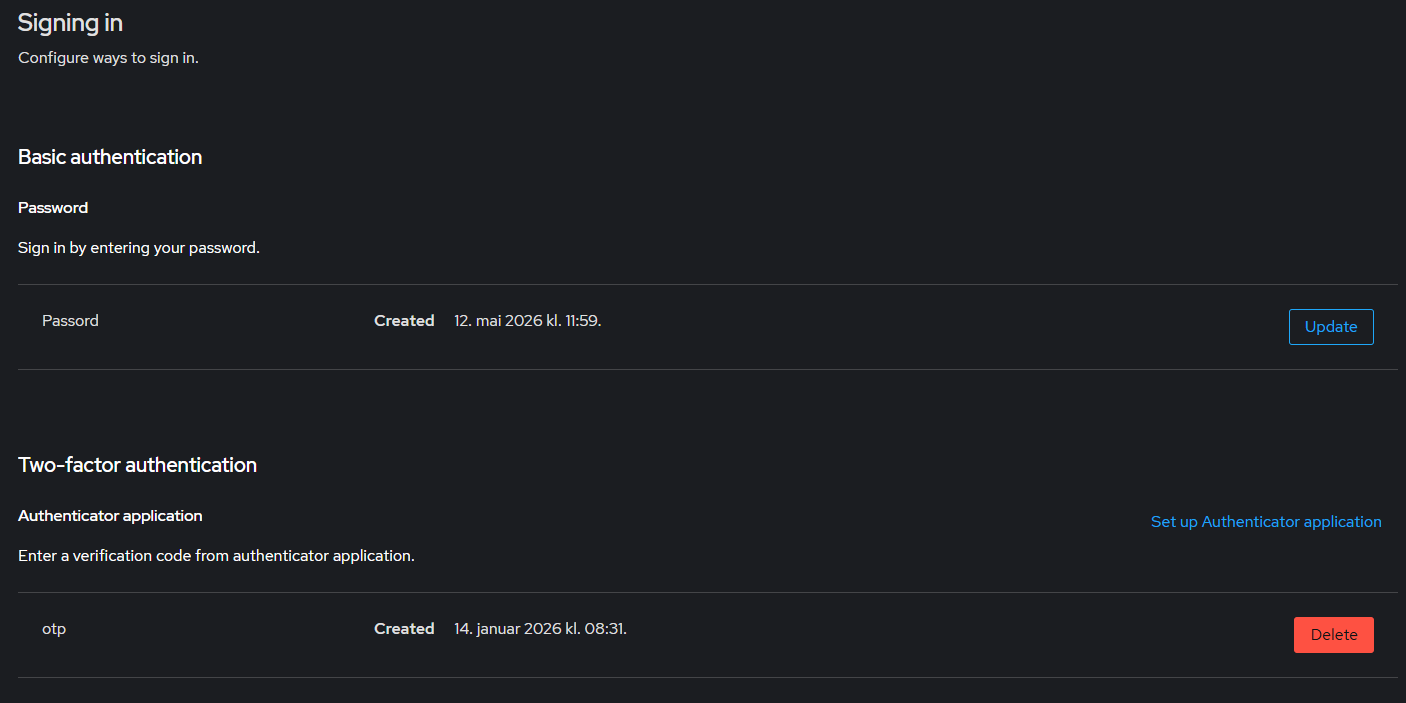Click the Update password button

pyautogui.click(x=1331, y=327)
